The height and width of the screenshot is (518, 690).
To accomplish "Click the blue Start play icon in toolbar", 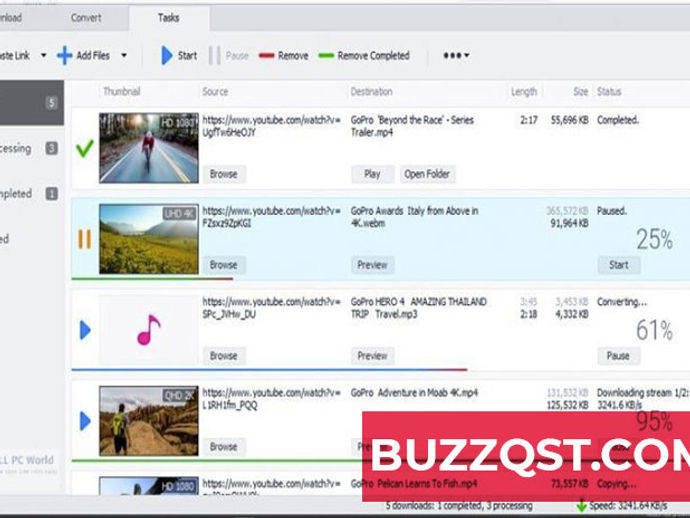I will pyautogui.click(x=167, y=55).
